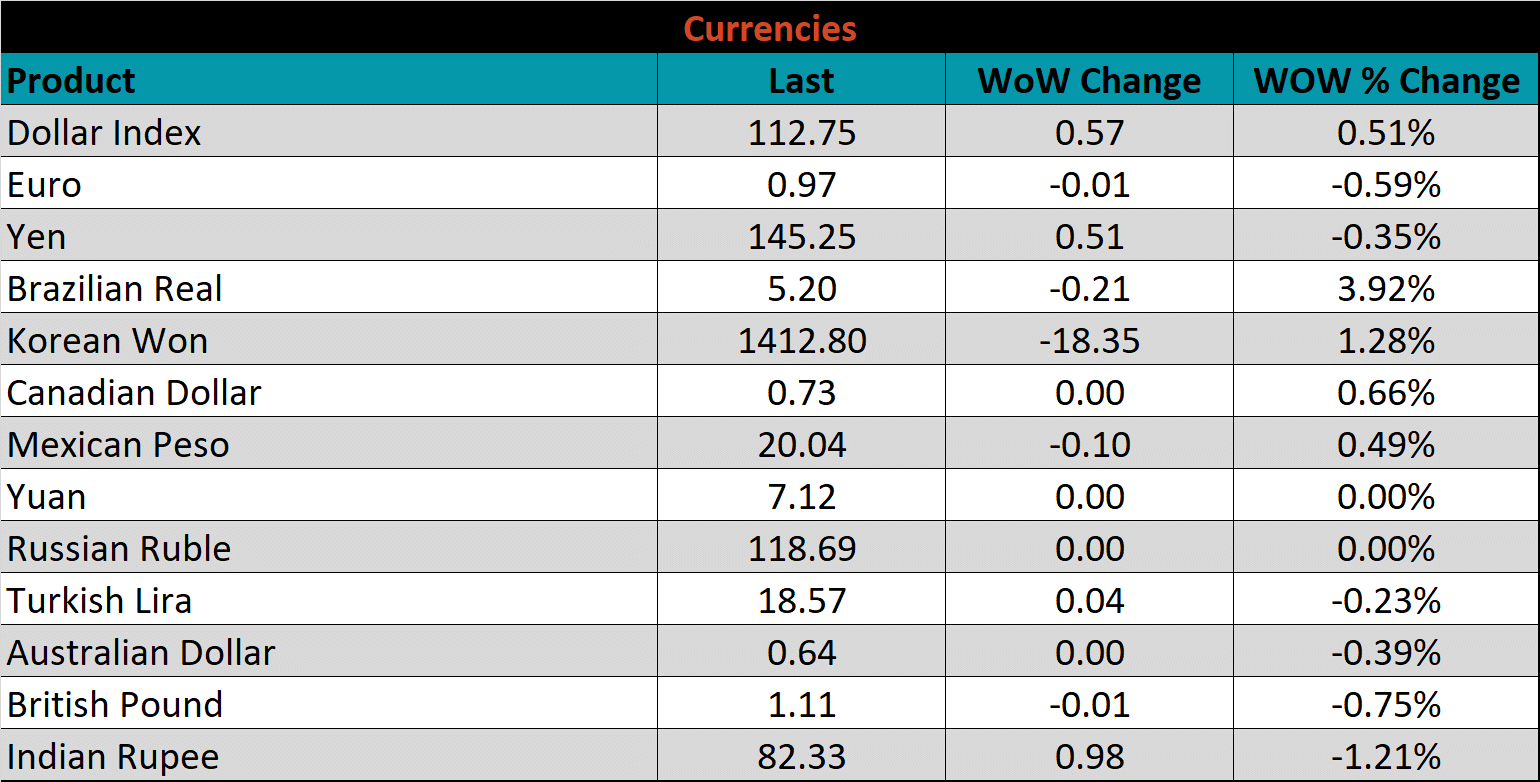Click the Indian Rupee Last value 82.33
The width and height of the screenshot is (1540, 782).
(x=801, y=756)
